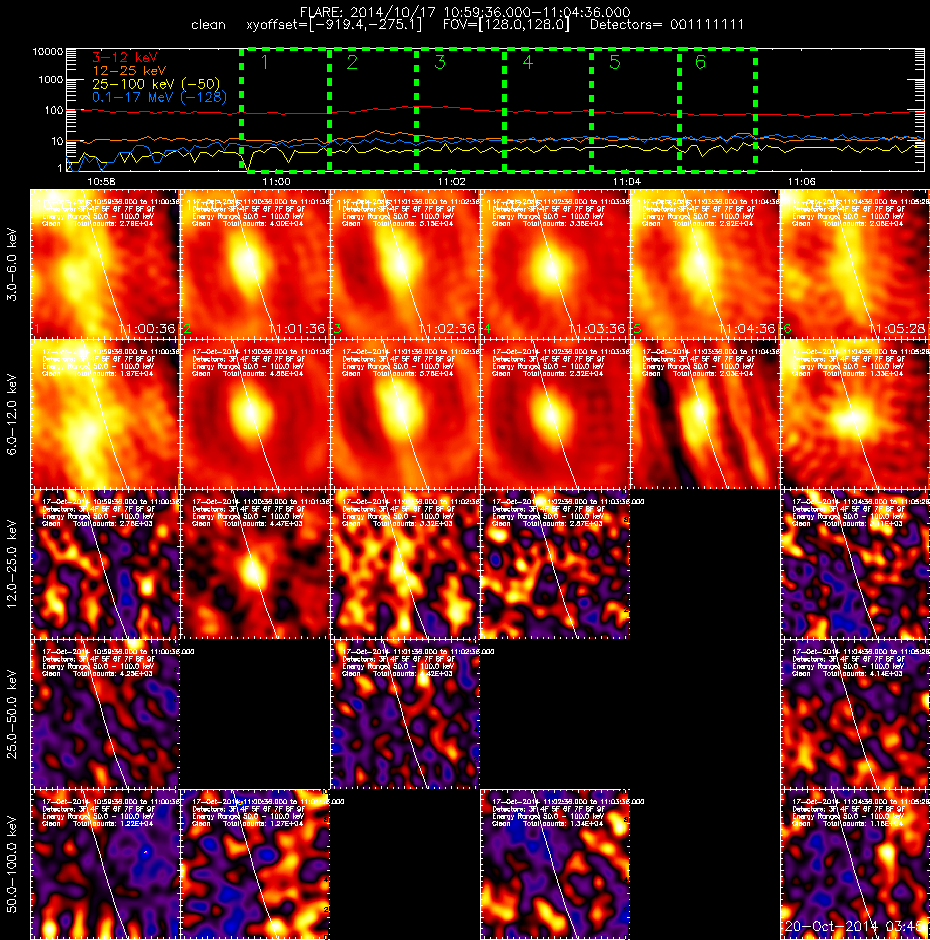This screenshot has height=940, width=930.
Task: Choose the 50.0-100.0 keV image for interval 4
Action: click(555, 864)
